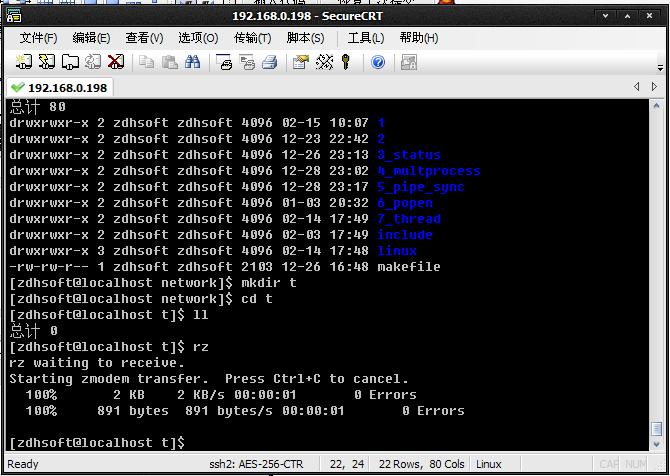Screen dimensions: 670x476
Task: Click the terminal scrollbar up arrow
Action: 656,105
